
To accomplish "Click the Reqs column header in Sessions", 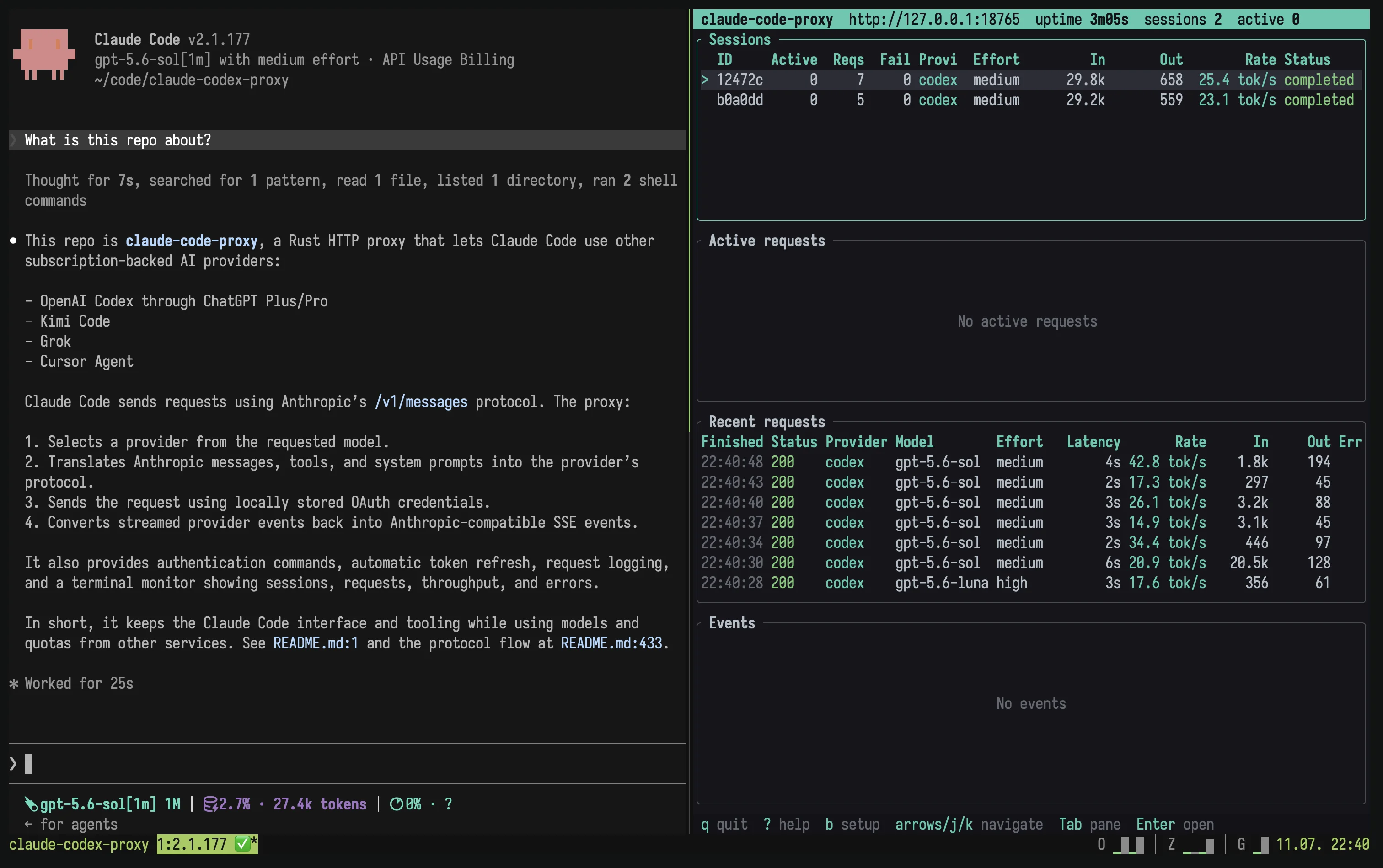I will click(x=848, y=60).
